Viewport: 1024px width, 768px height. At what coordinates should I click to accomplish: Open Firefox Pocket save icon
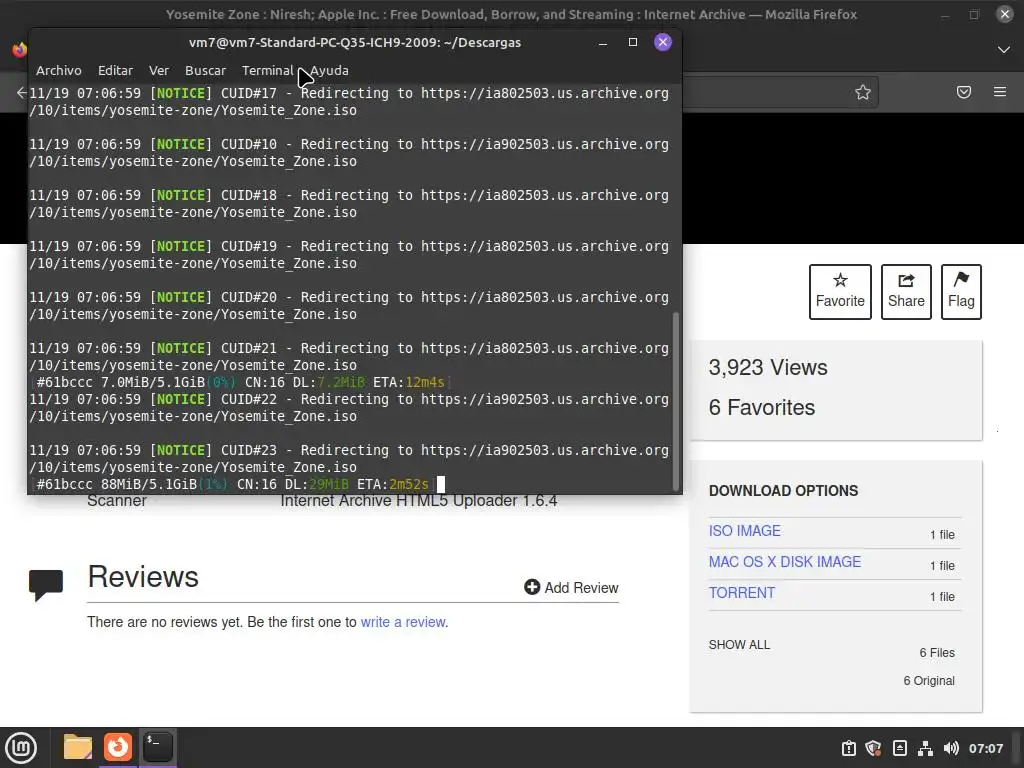click(x=963, y=92)
